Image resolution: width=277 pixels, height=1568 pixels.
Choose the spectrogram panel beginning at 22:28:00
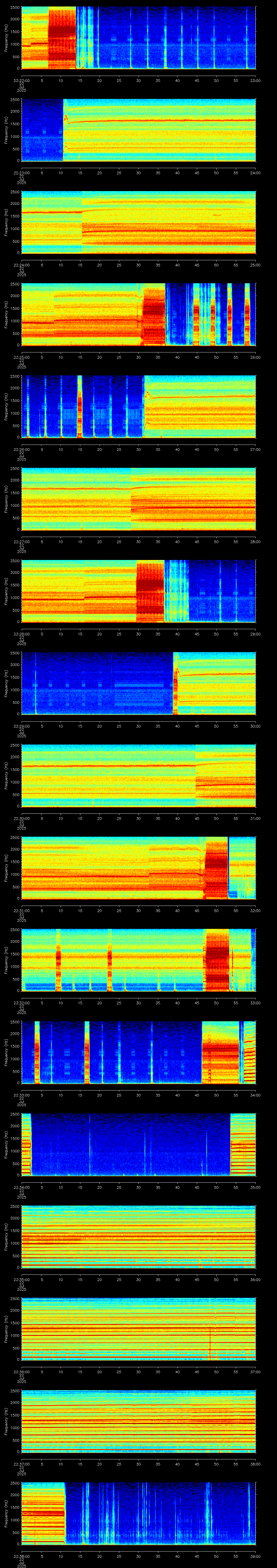coord(138,591)
